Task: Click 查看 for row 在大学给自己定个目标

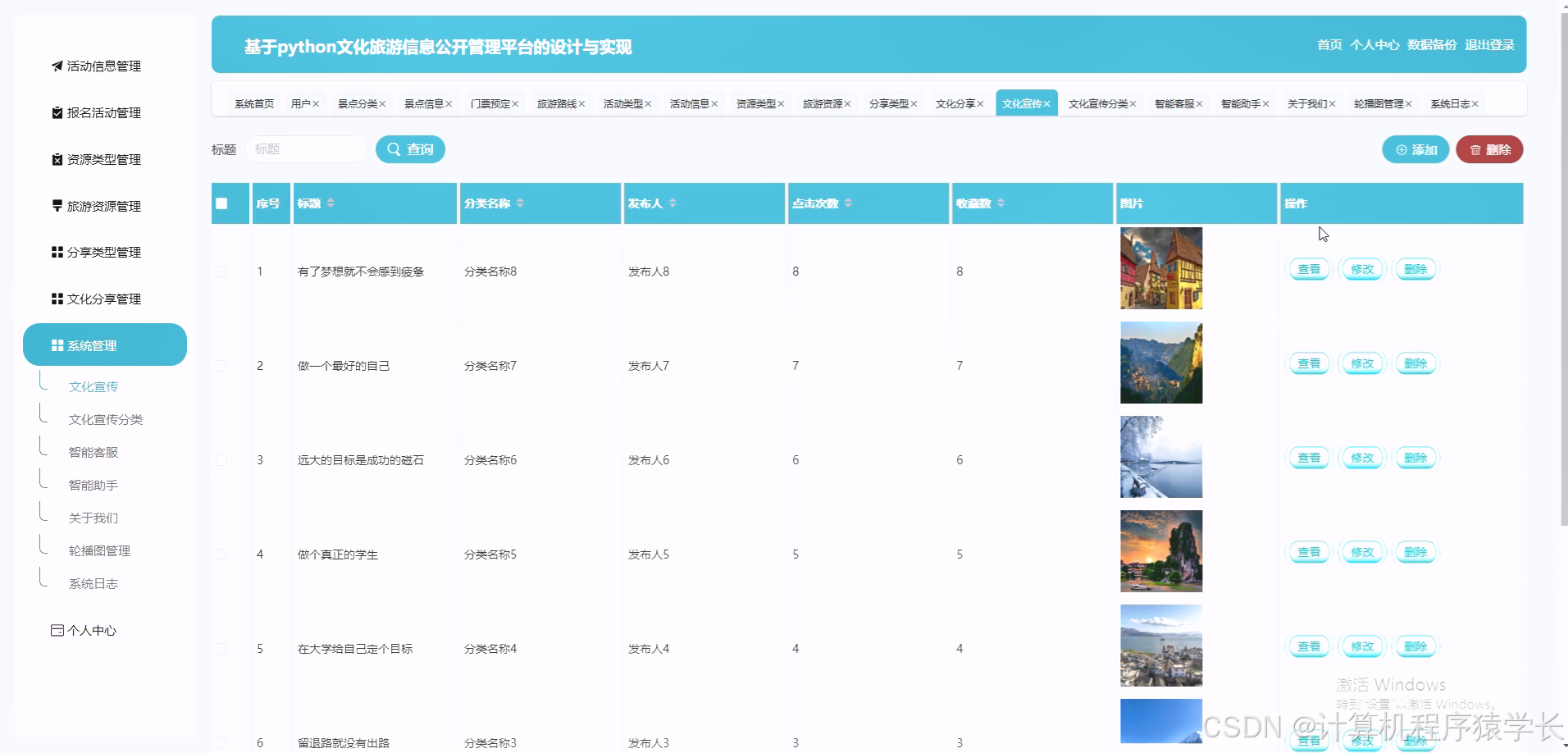Action: 1309,646
